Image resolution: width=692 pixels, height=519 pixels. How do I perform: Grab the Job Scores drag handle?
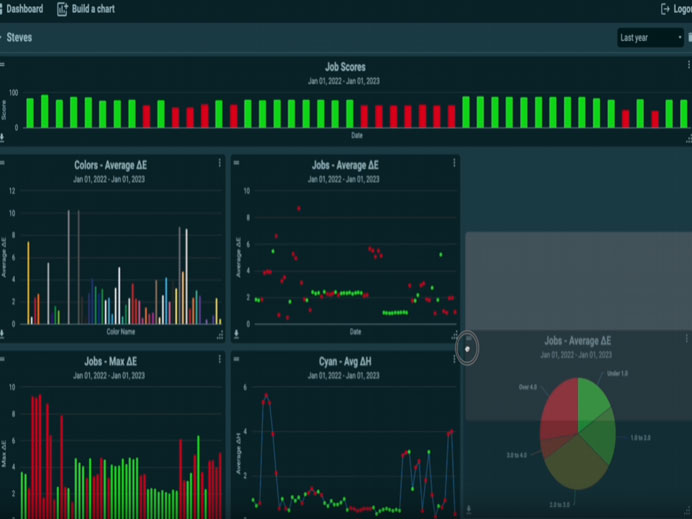click(x=2, y=65)
